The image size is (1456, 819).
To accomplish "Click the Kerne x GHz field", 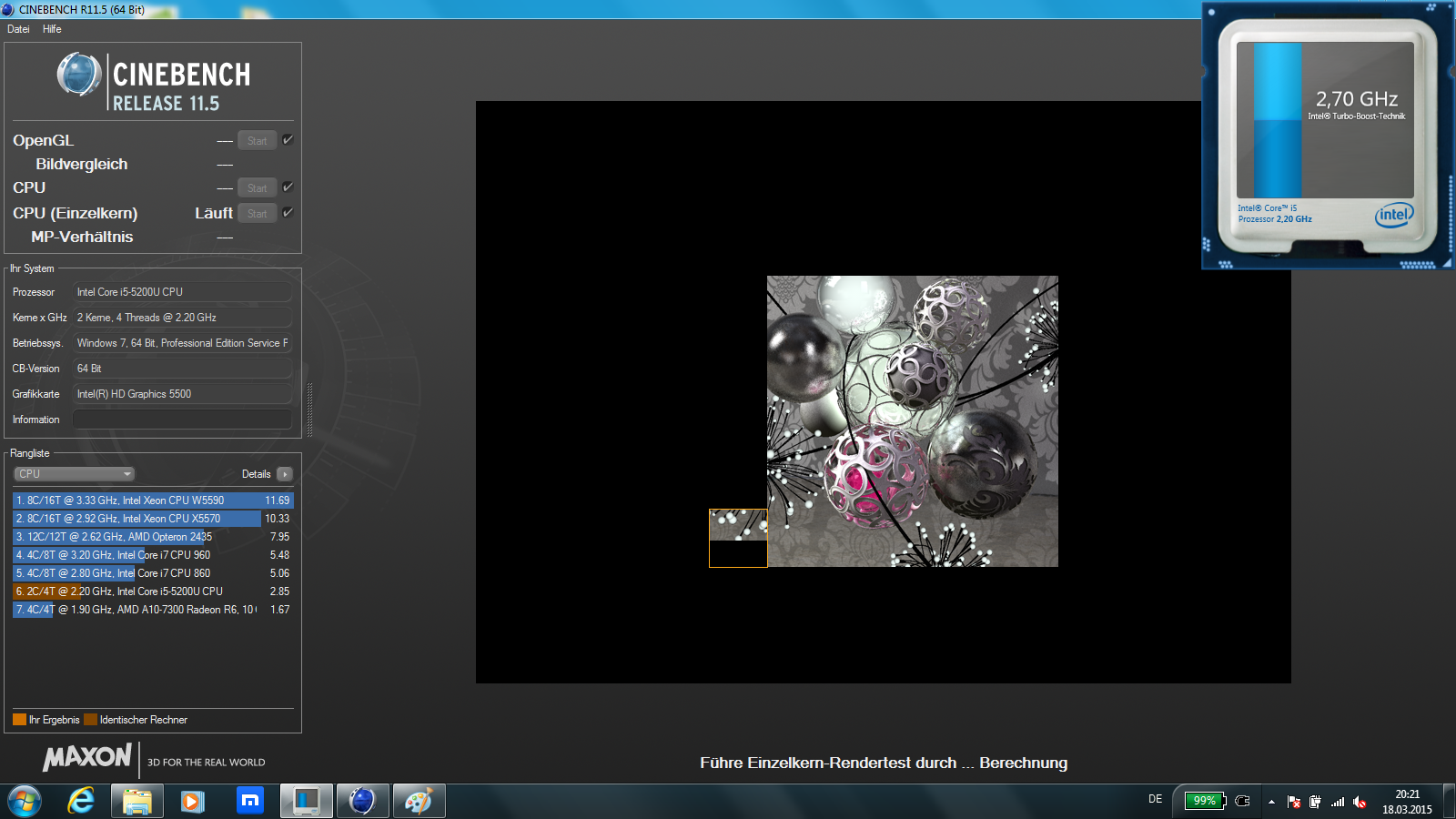I will pyautogui.click(x=182, y=318).
